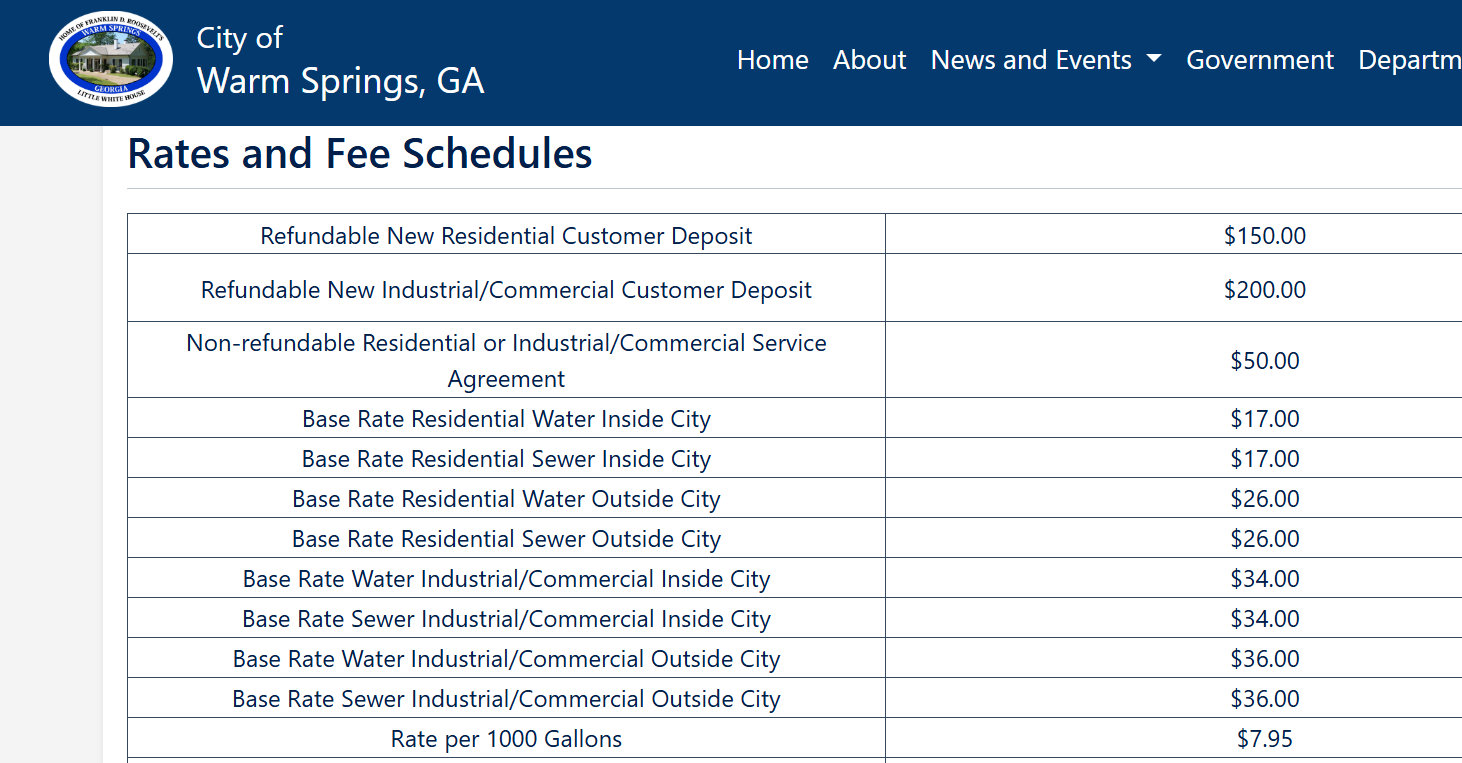Click the Rates and Fee Schedules heading

[360, 154]
